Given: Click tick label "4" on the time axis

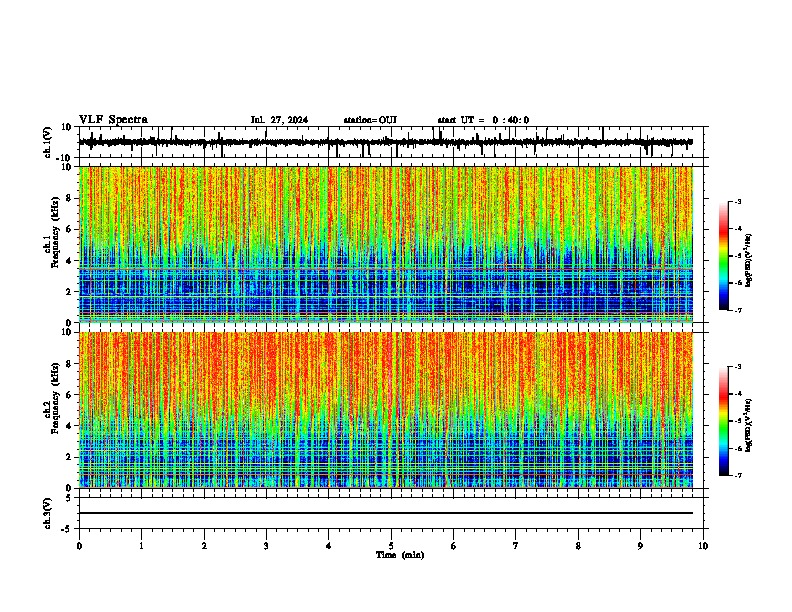Looking at the screenshot, I should 329,546.
